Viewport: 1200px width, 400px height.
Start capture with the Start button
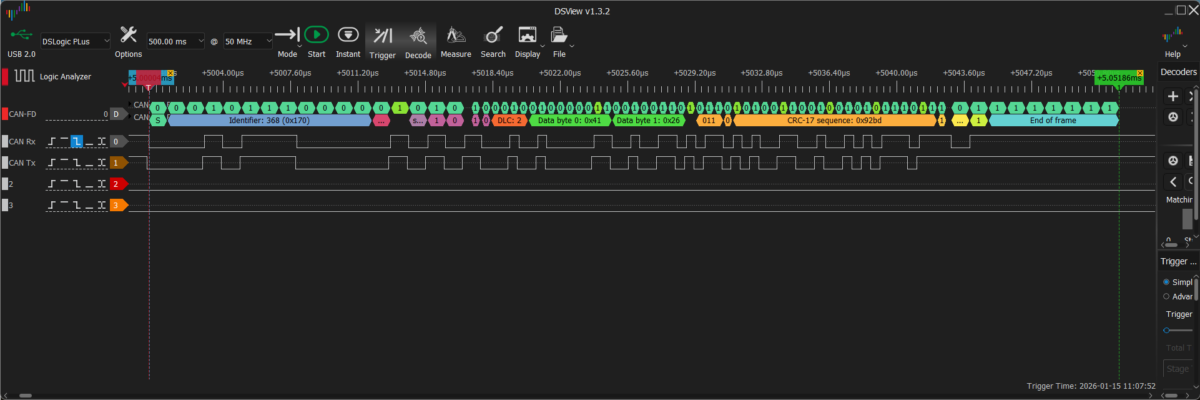pos(316,40)
